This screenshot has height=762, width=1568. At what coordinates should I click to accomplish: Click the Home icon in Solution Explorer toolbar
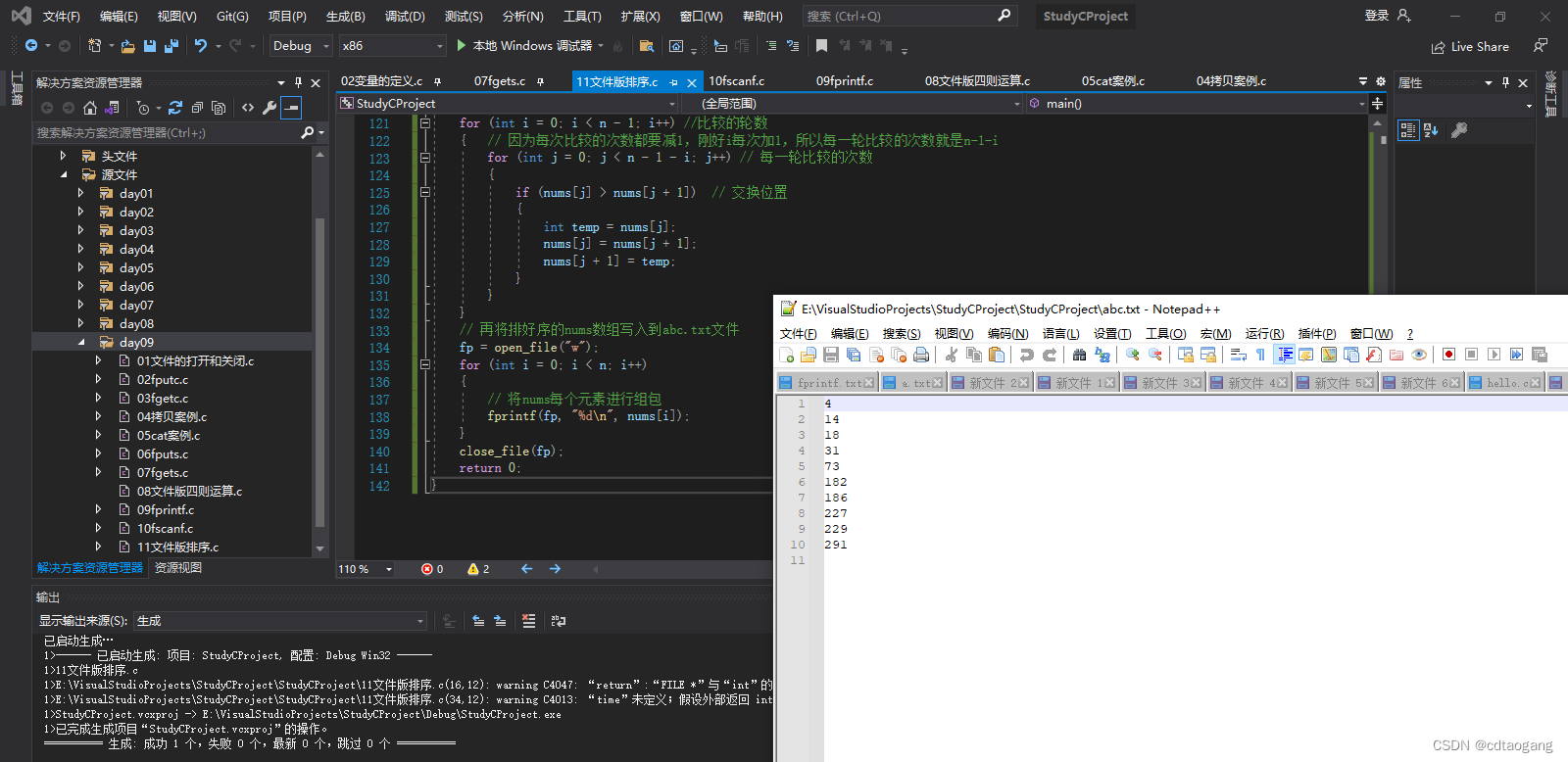click(x=90, y=108)
